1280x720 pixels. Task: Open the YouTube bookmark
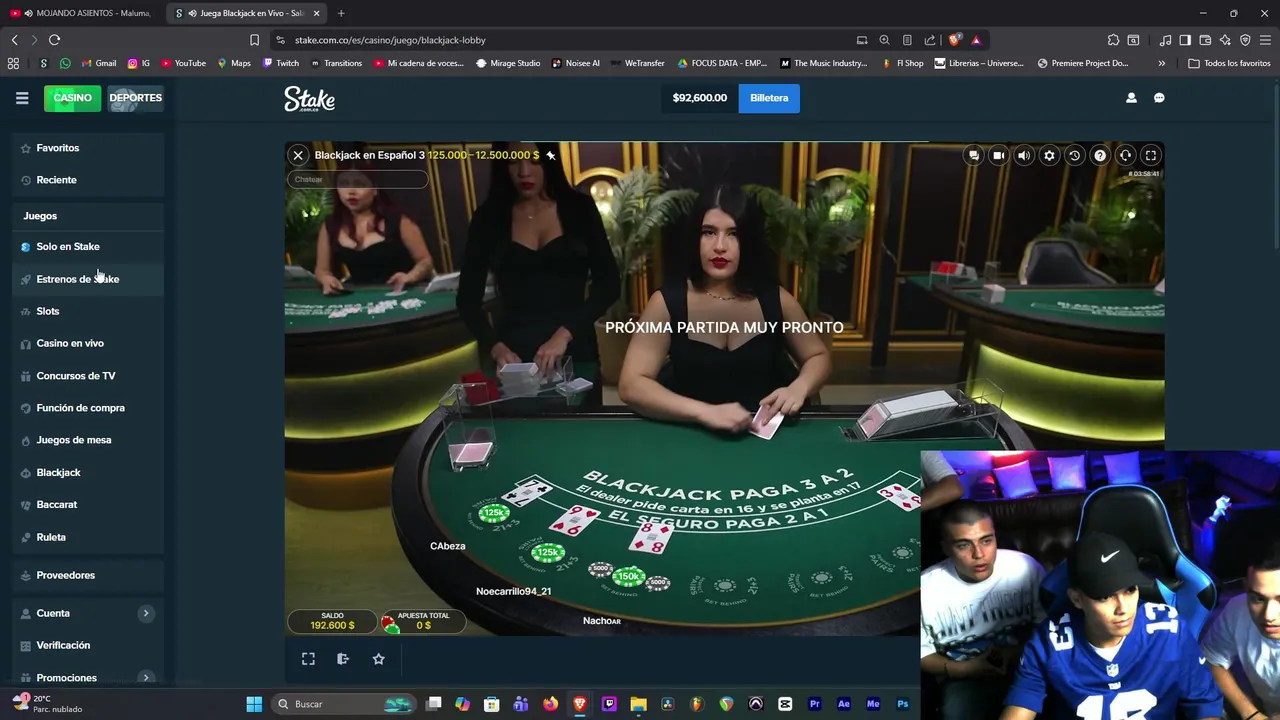click(183, 63)
